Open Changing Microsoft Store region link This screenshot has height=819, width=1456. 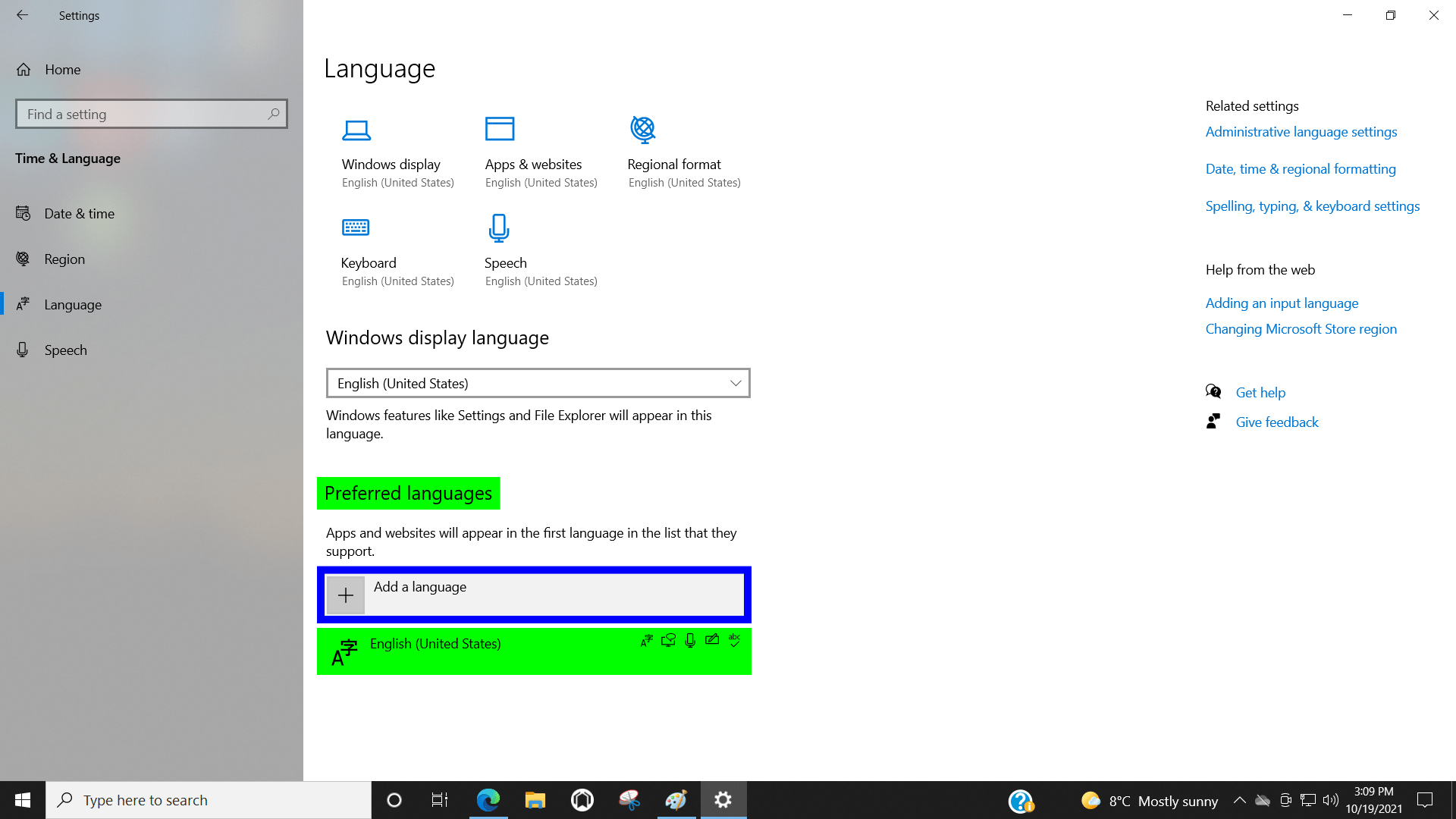[x=1301, y=329]
